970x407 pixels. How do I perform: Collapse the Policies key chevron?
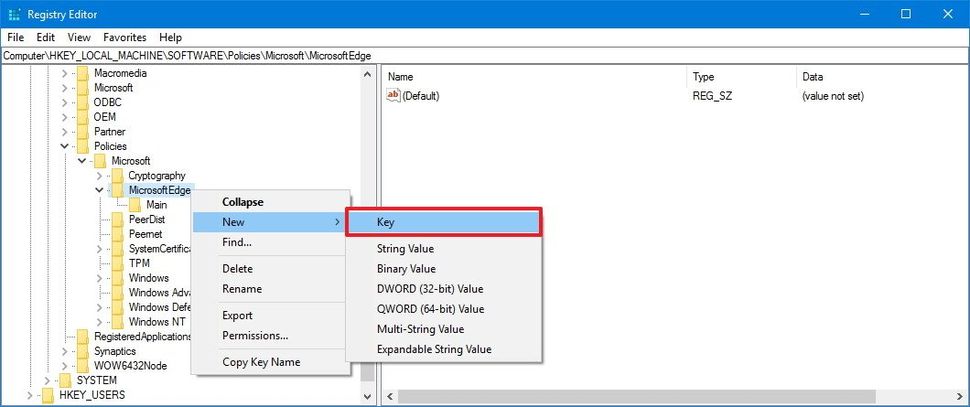64,146
